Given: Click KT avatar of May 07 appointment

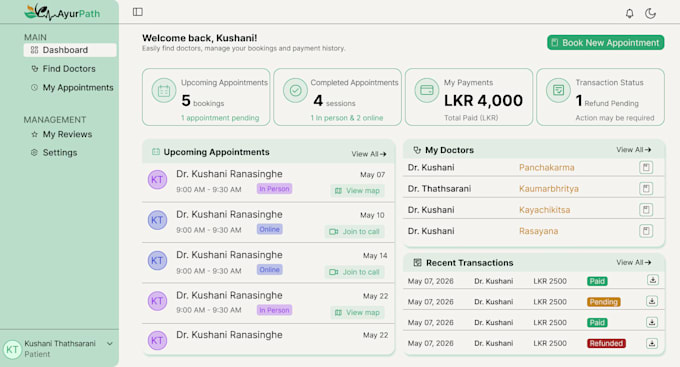Looking at the screenshot, I should tap(157, 180).
